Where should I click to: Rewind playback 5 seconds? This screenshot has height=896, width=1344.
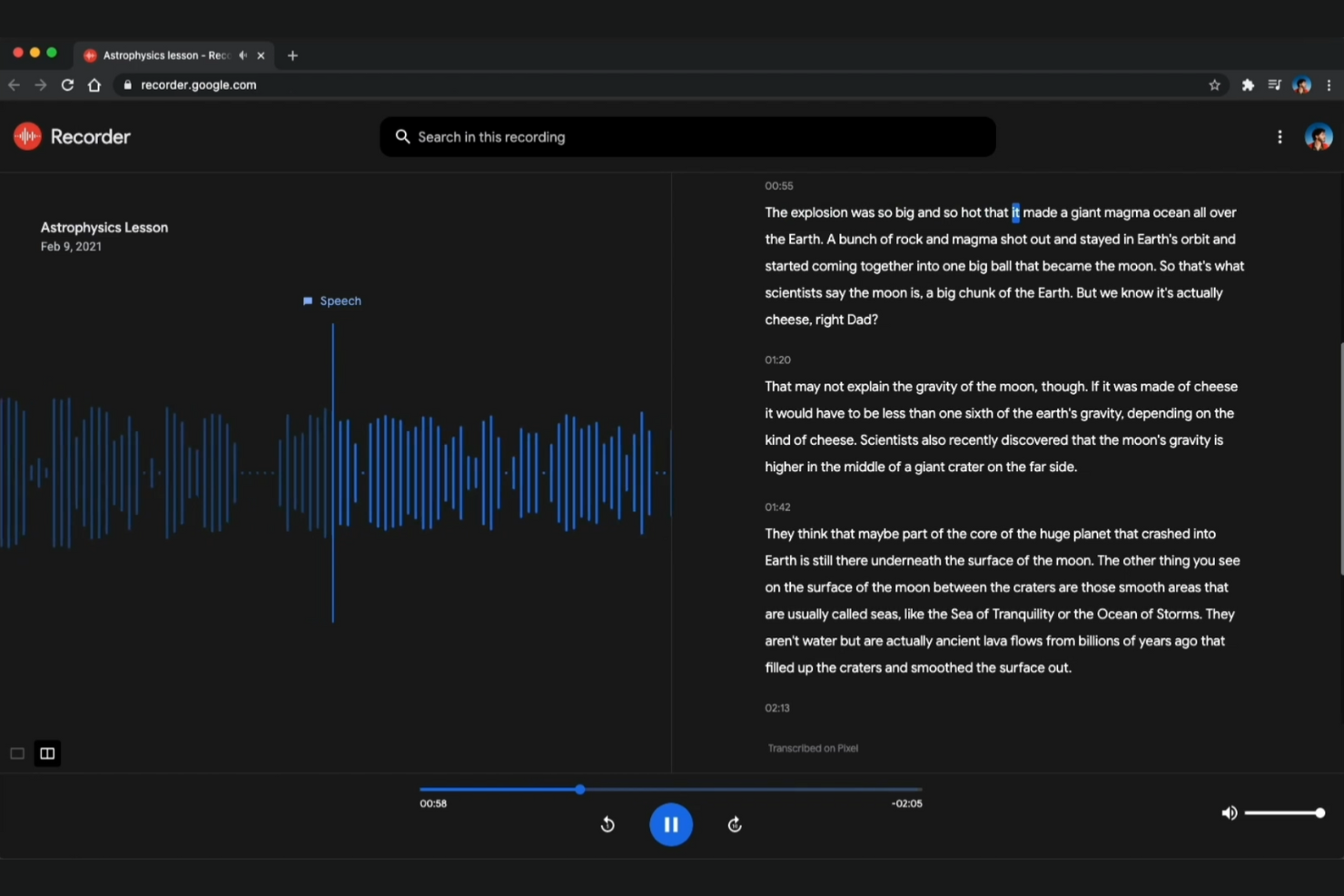click(608, 824)
